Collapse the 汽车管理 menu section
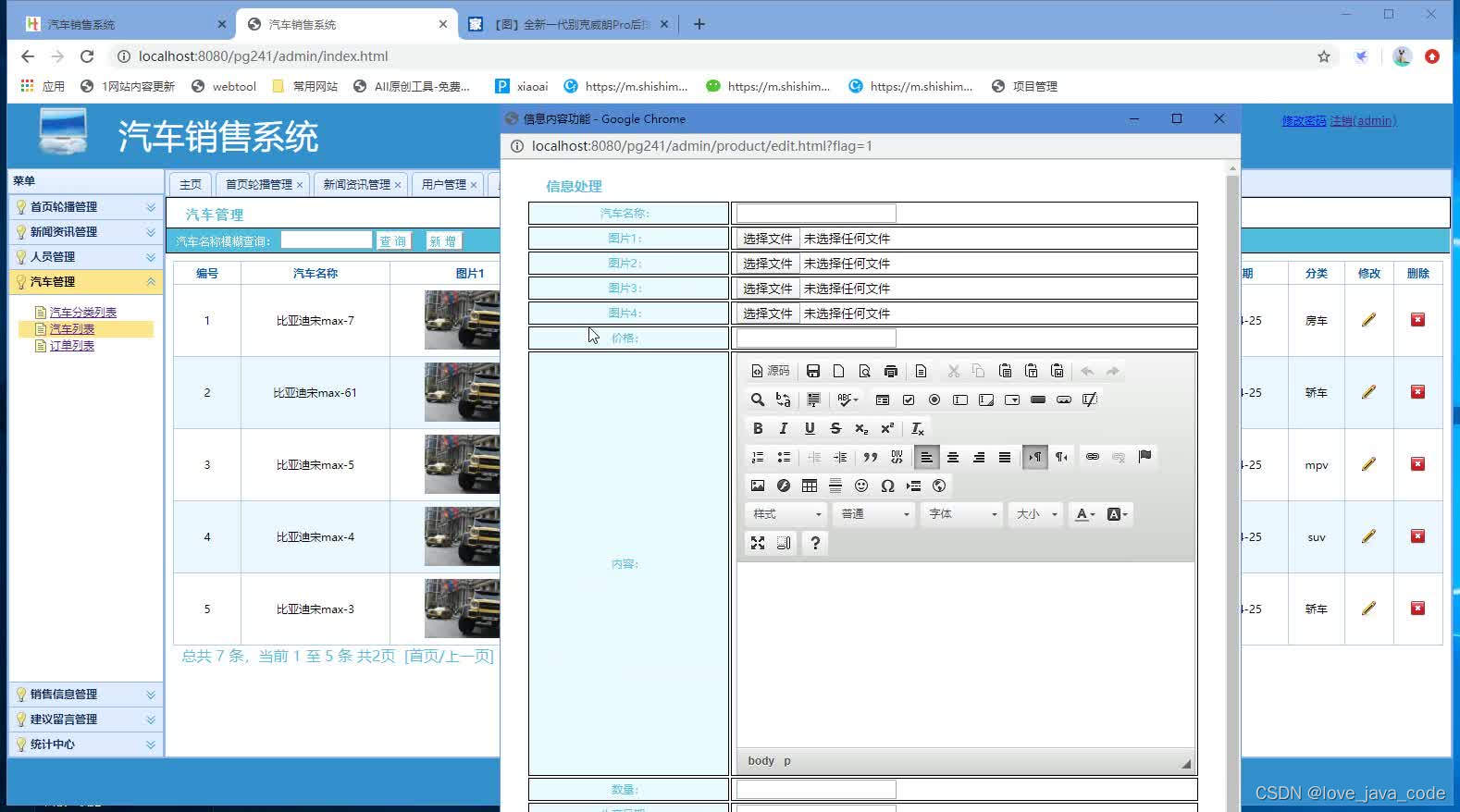This screenshot has width=1460, height=812. (85, 282)
